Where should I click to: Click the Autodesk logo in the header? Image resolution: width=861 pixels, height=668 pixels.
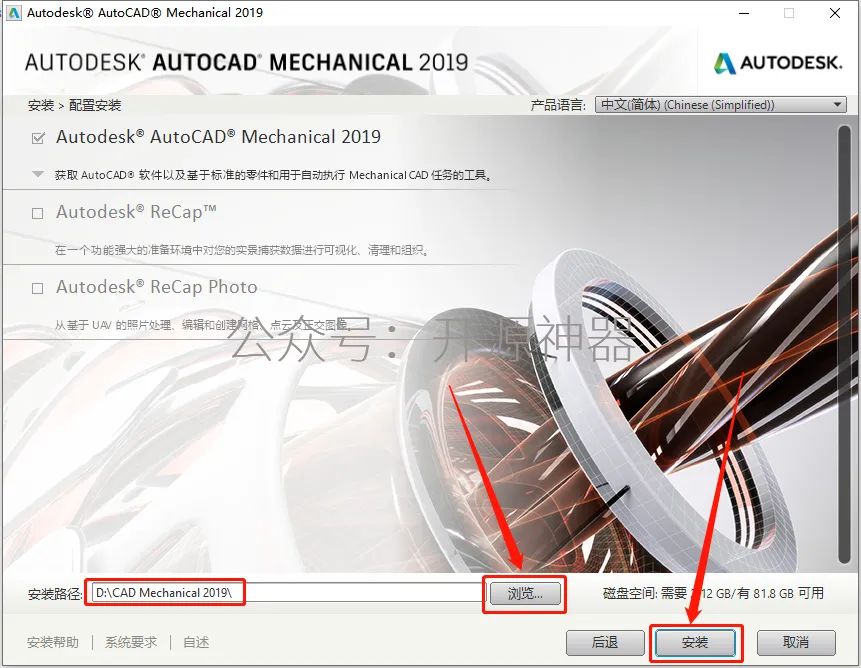[778, 63]
